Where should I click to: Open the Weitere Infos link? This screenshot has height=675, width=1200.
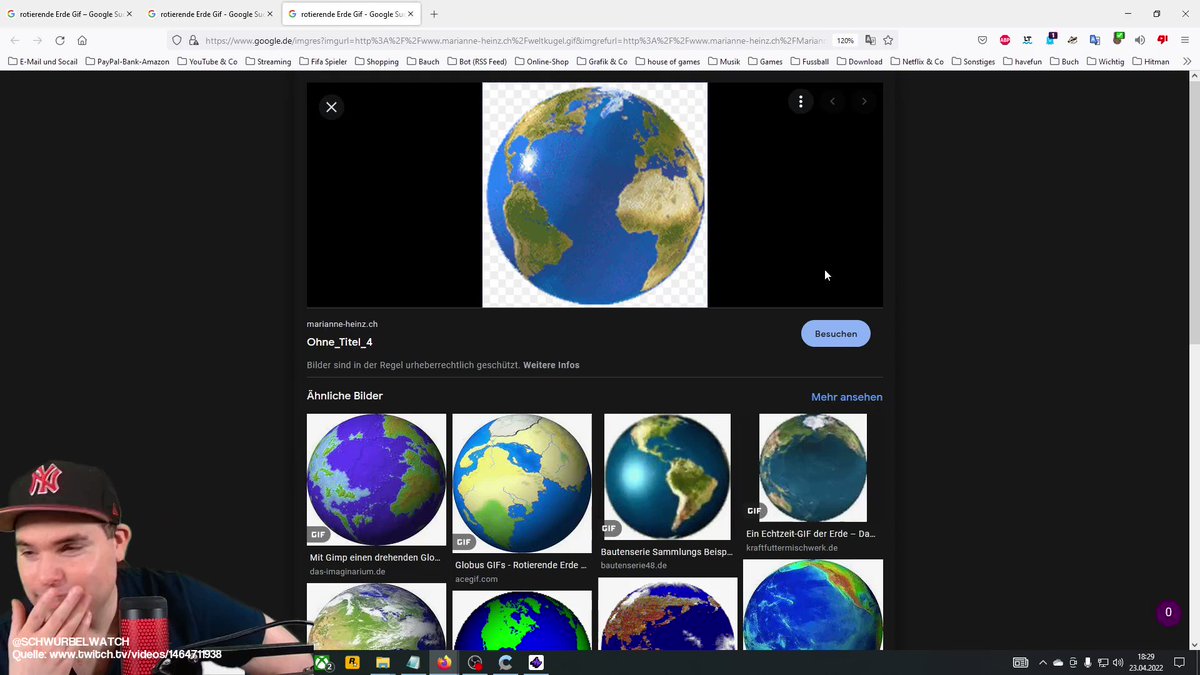coord(551,365)
